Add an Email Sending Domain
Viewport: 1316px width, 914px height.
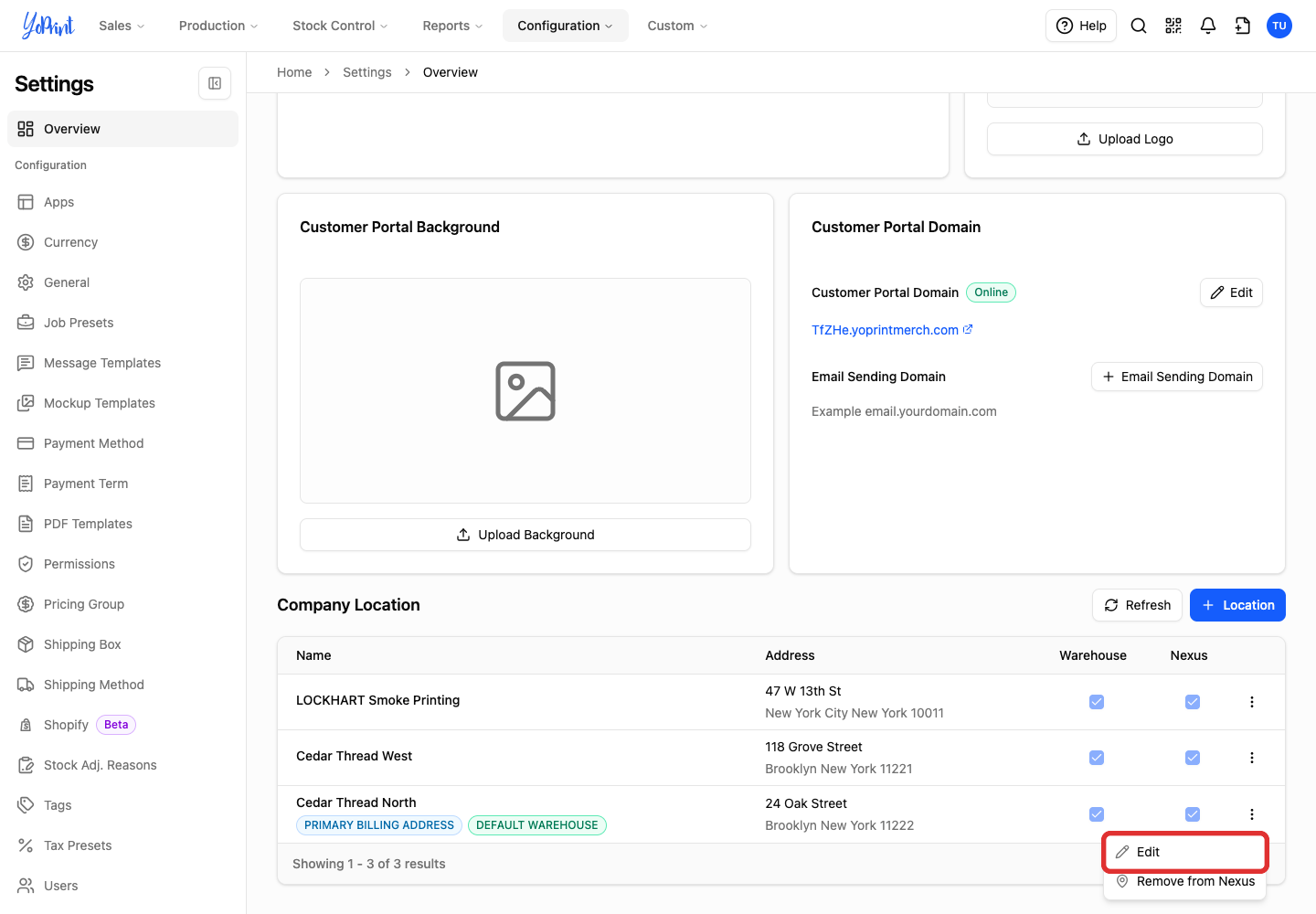coord(1177,377)
